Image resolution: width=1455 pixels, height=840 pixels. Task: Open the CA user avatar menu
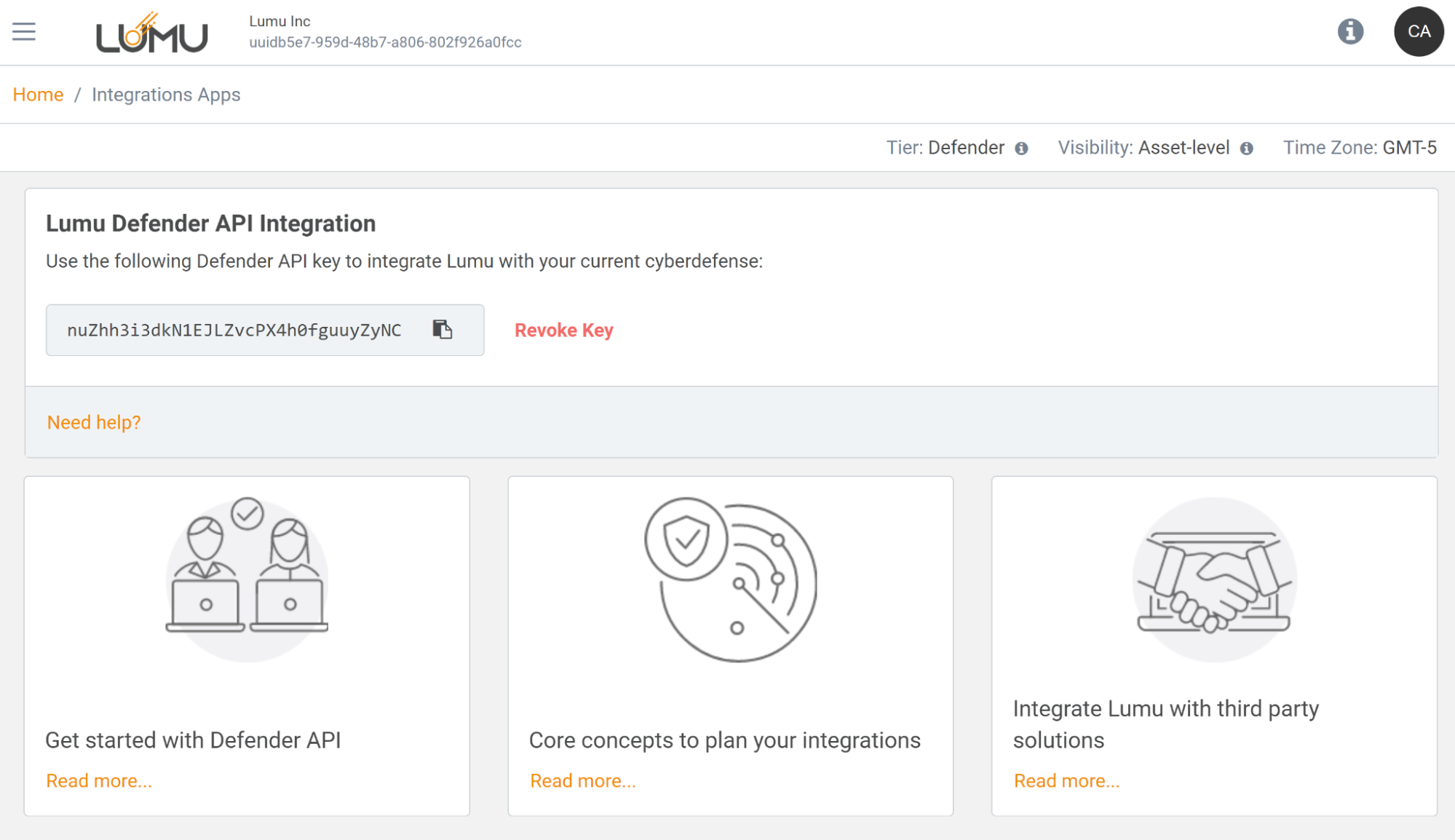click(x=1418, y=31)
